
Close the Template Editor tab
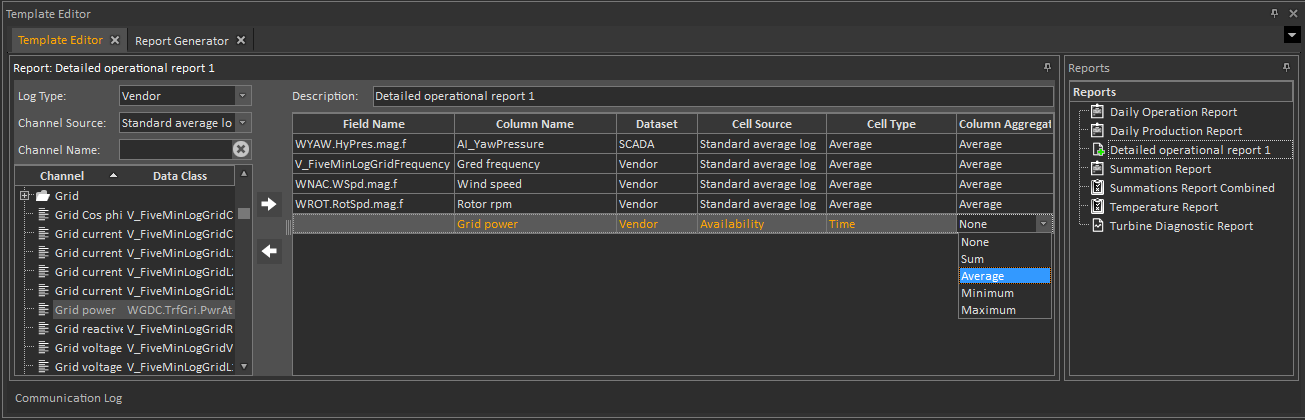point(115,40)
